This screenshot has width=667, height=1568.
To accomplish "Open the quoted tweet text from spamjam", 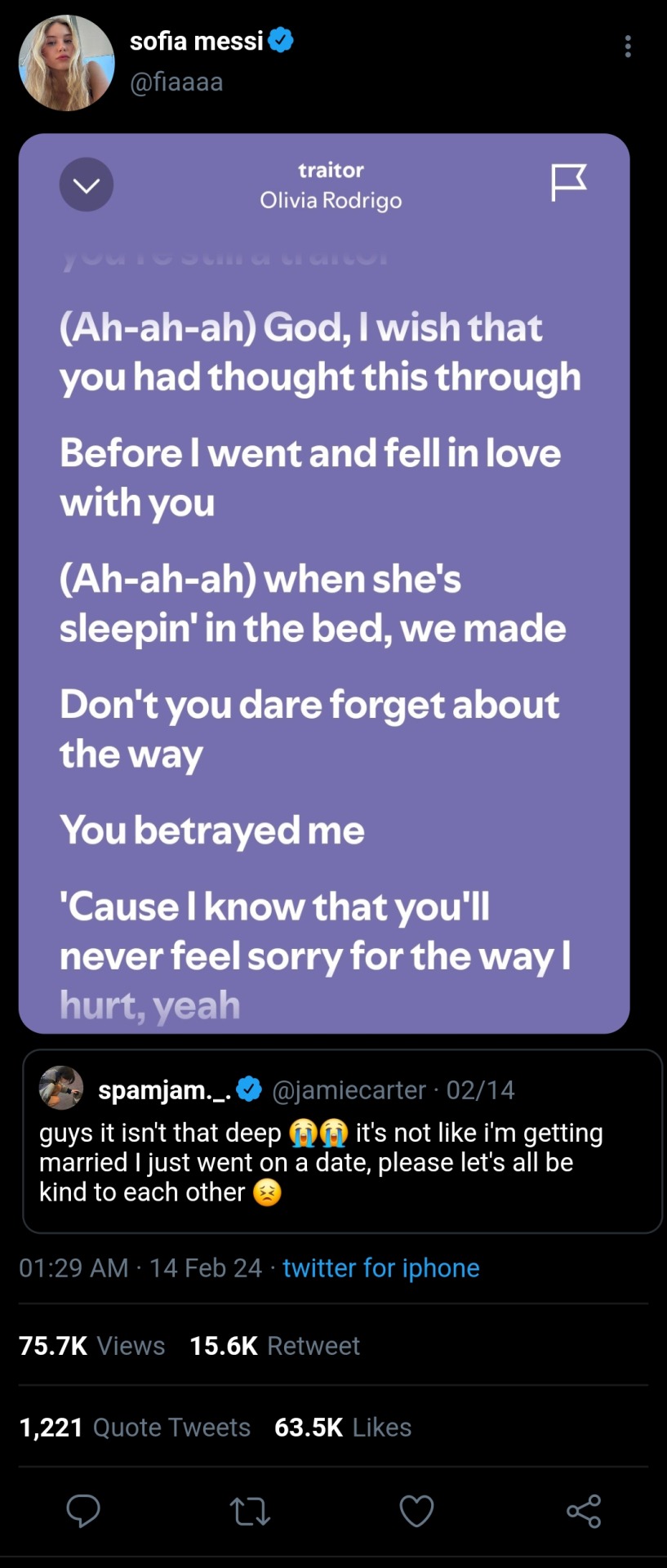I will point(321,1162).
